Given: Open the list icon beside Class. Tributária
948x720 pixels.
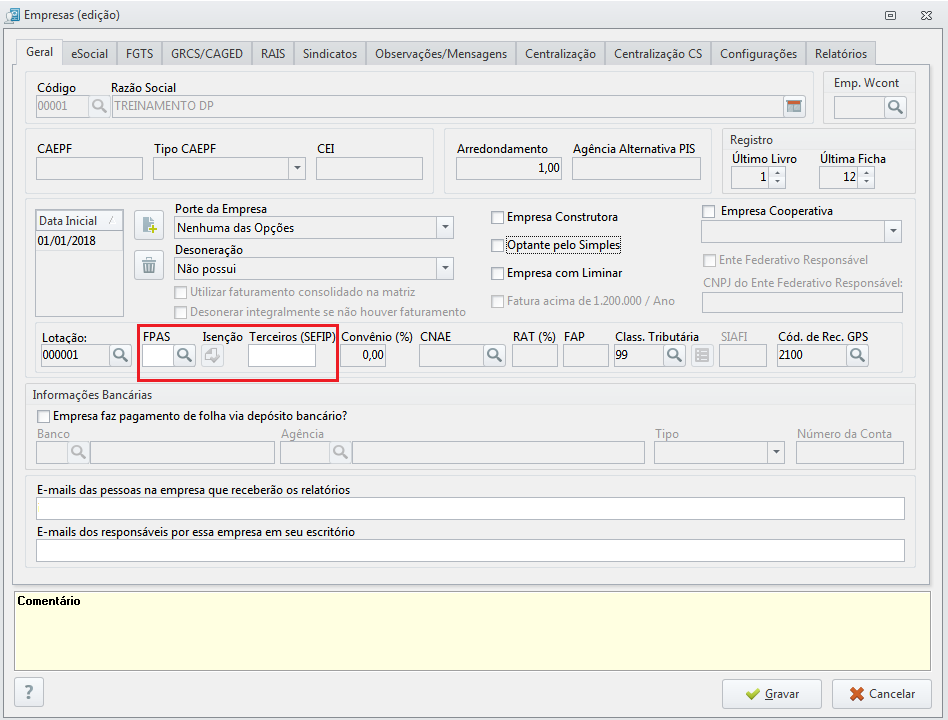Looking at the screenshot, I should pyautogui.click(x=702, y=355).
